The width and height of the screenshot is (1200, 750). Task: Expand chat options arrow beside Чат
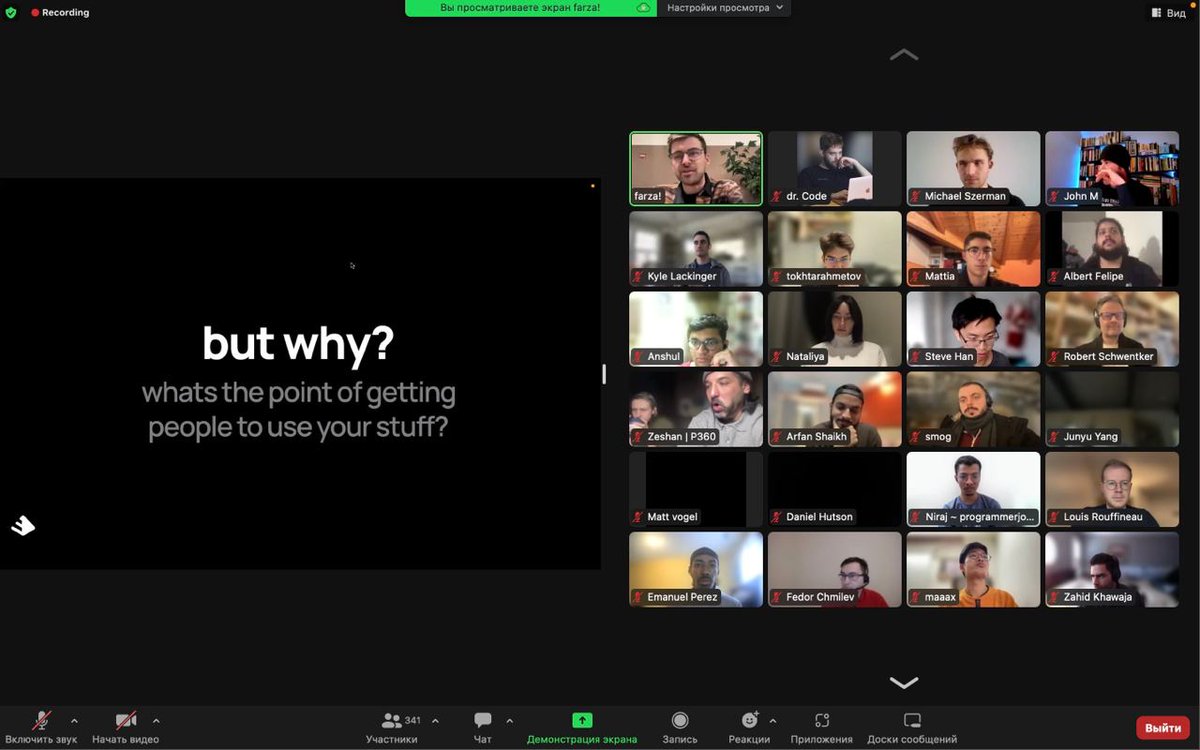tap(510, 720)
